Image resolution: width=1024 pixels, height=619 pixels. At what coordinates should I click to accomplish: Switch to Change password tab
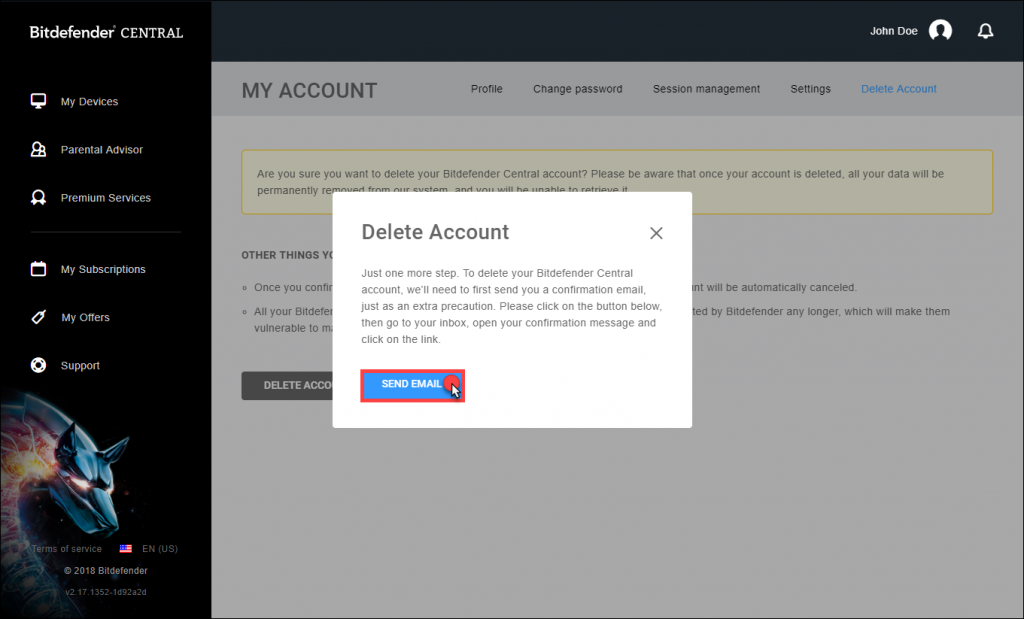577,89
